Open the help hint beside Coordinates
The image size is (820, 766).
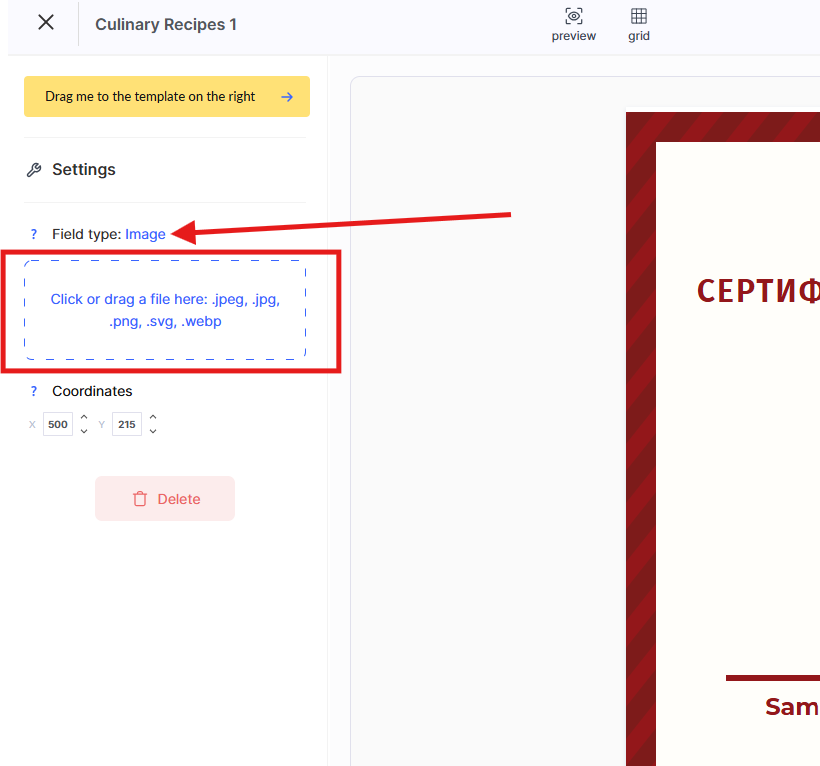pos(33,392)
